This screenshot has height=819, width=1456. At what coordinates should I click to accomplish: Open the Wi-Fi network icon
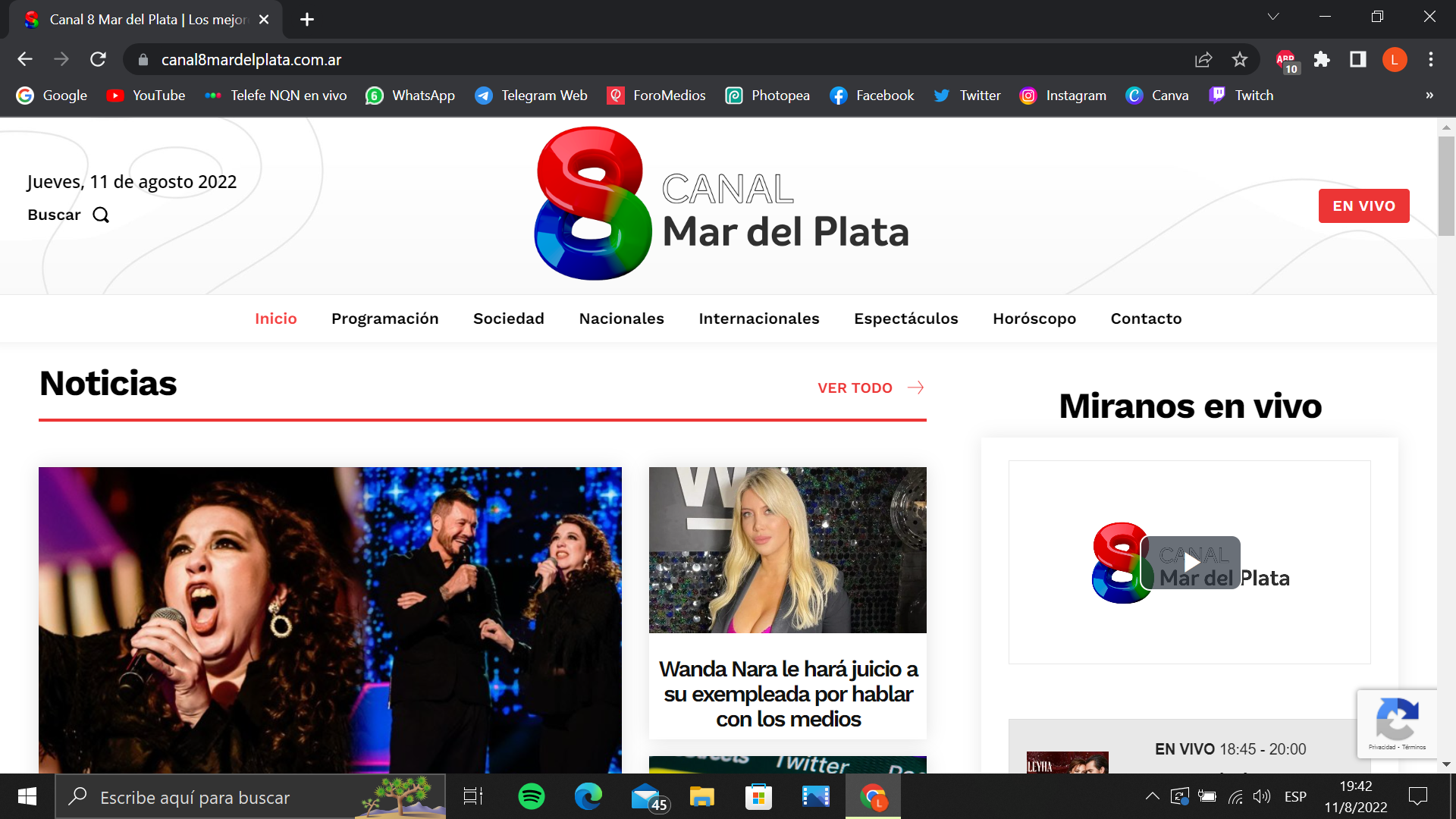click(1235, 796)
